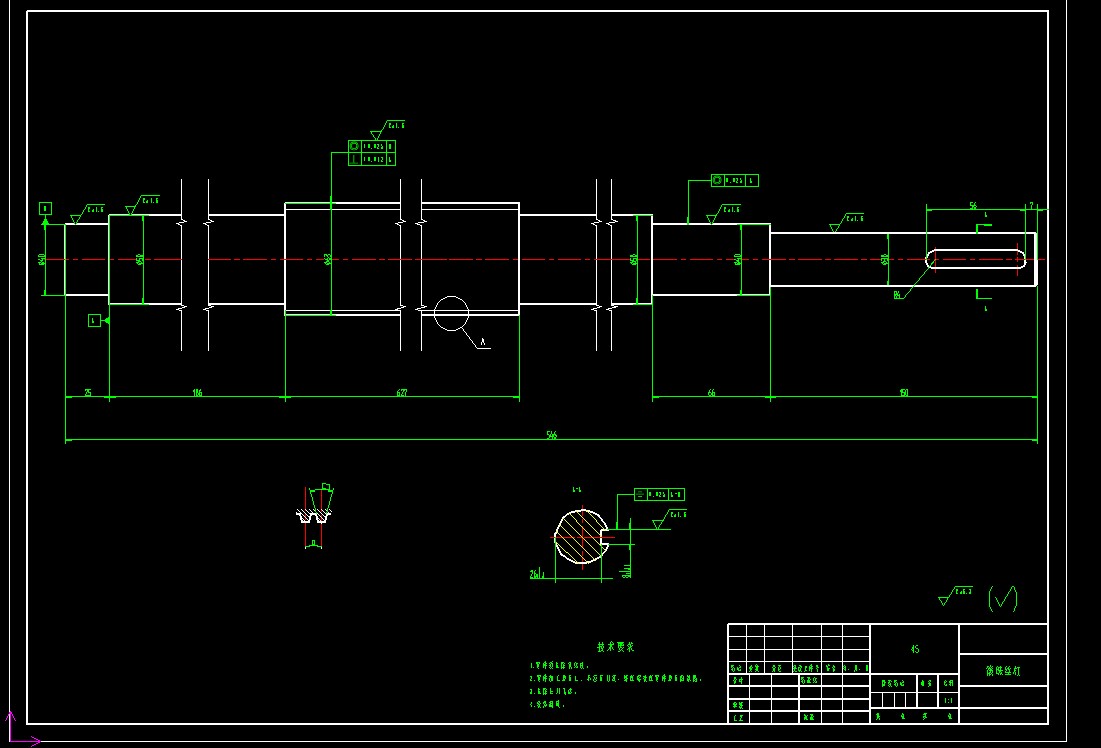Screen dimensions: 1101x748
Task: Pick the detail label A leader text
Action: coord(483,342)
